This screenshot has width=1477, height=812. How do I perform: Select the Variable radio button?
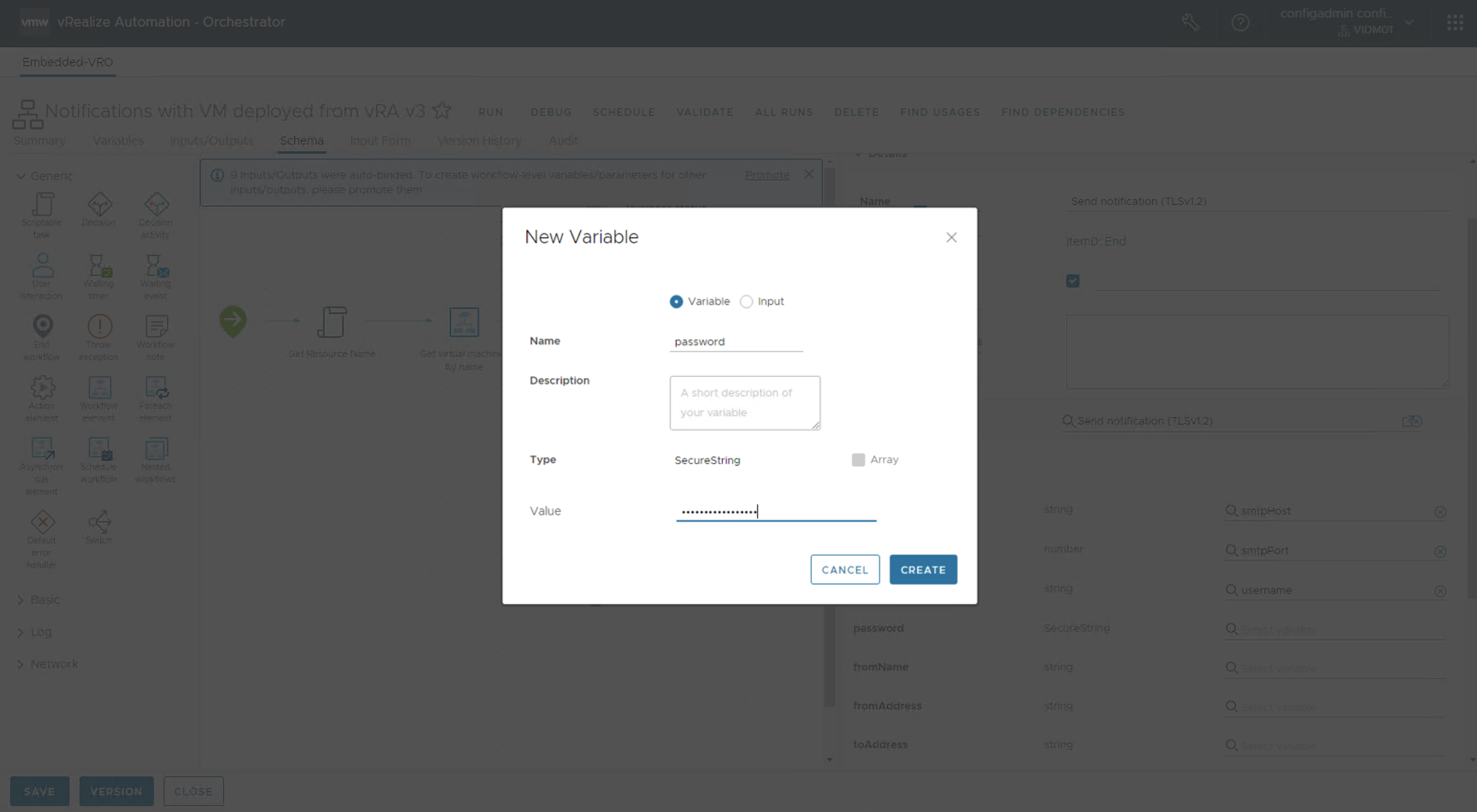pyautogui.click(x=676, y=302)
